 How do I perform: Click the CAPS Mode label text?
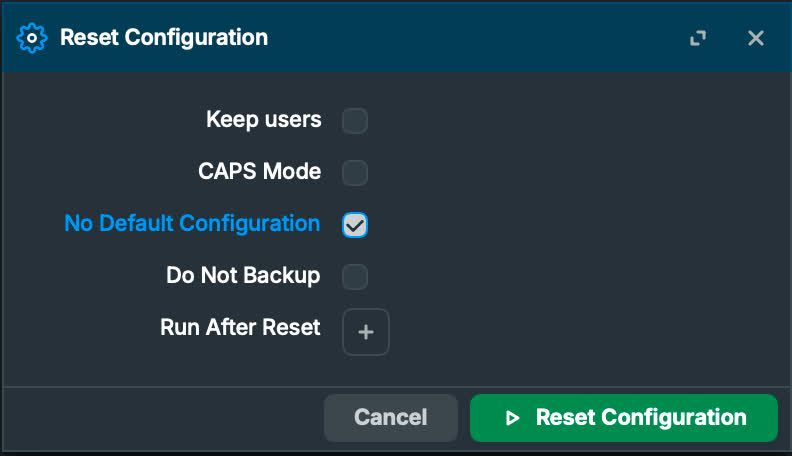click(x=260, y=171)
